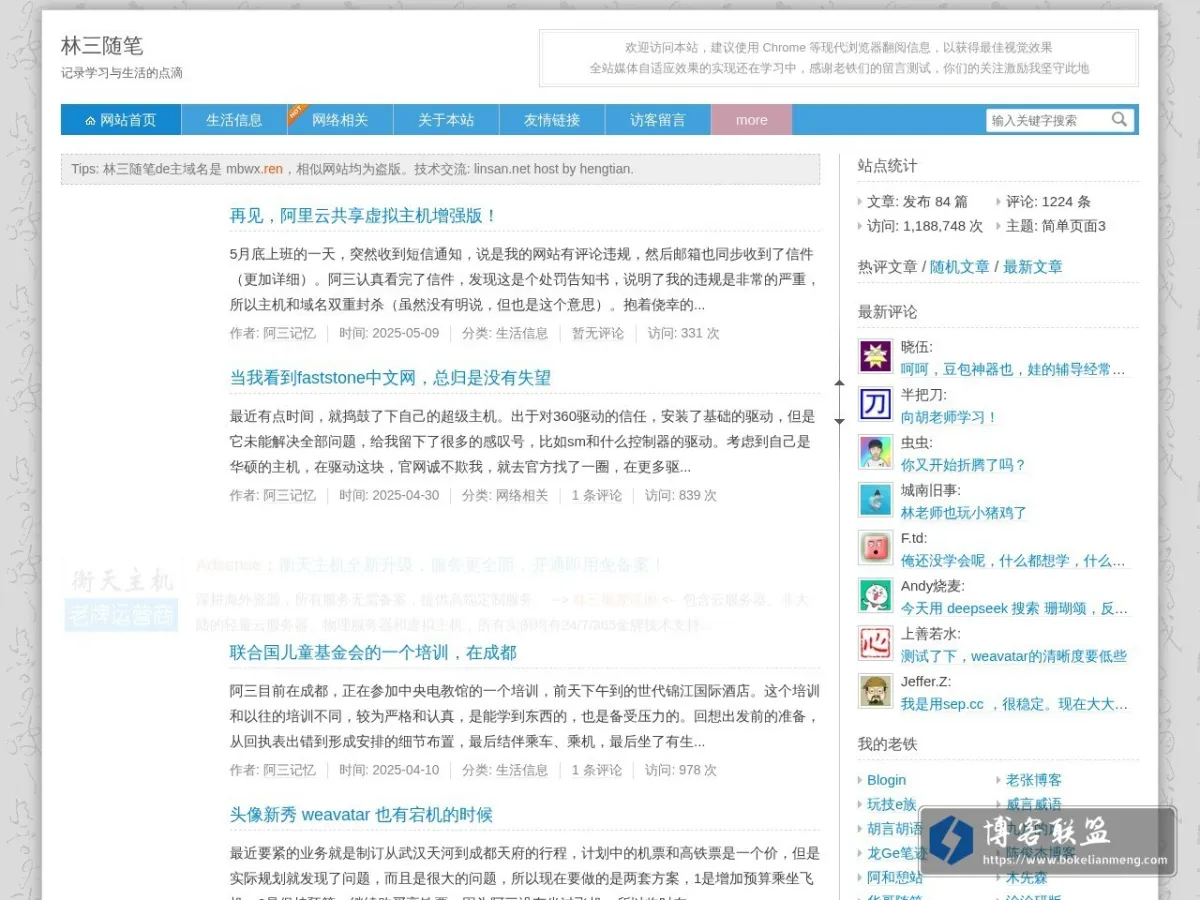Image resolution: width=1200 pixels, height=900 pixels.
Task: Visit the Blogin friend link
Action: (887, 780)
